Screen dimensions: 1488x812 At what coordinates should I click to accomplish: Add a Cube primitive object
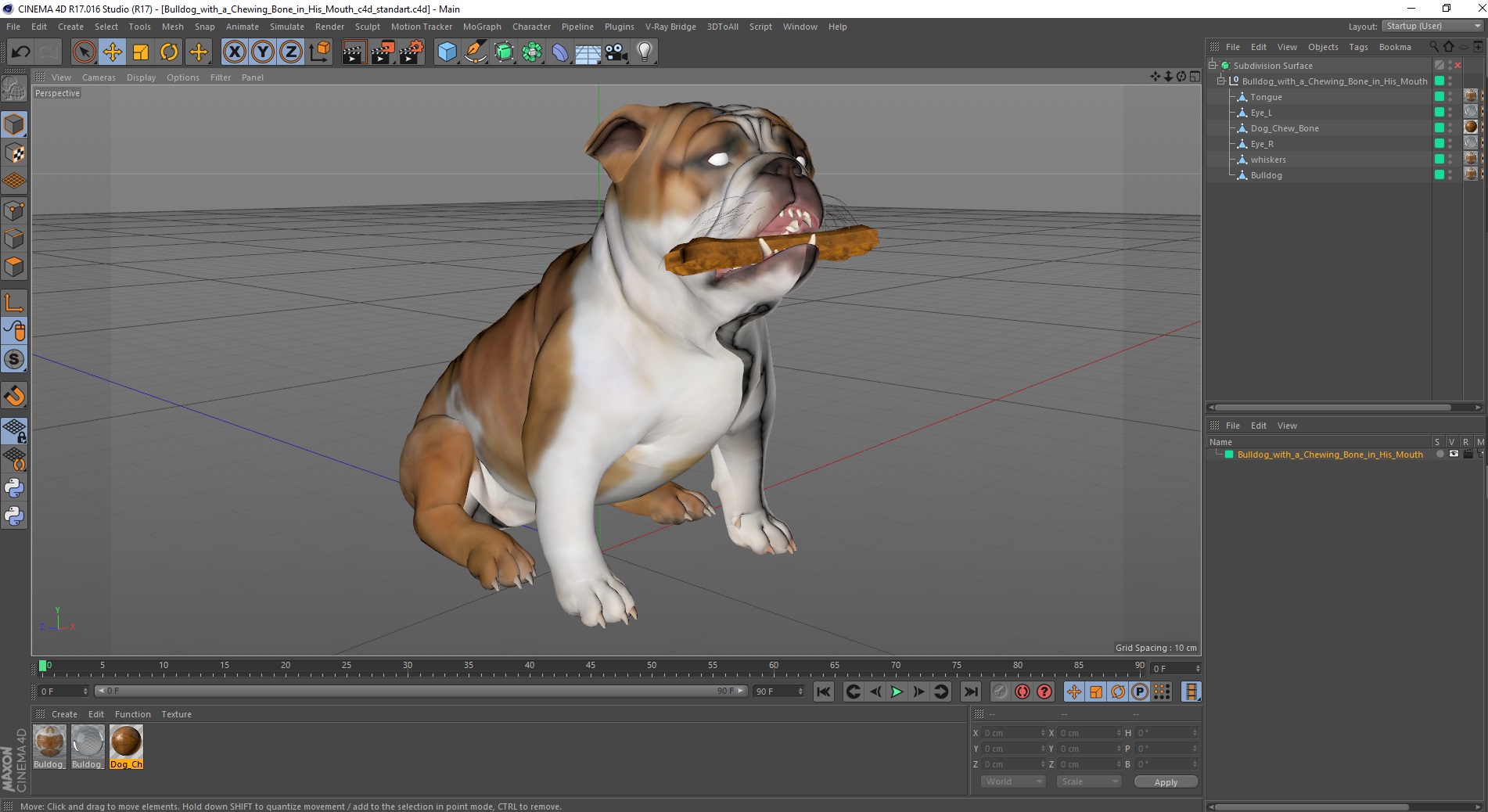447,52
